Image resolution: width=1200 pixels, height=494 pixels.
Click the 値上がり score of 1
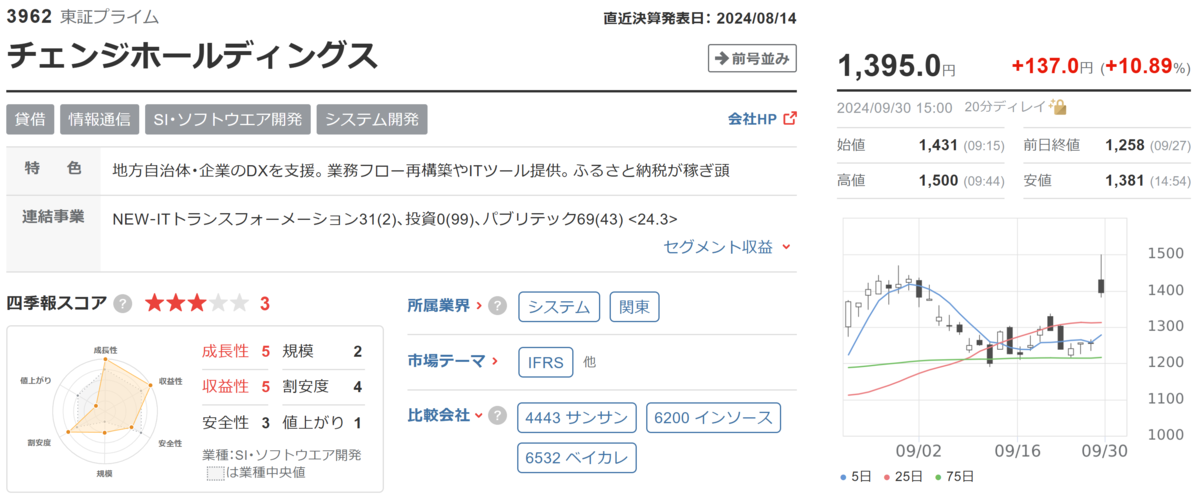pyautogui.click(x=357, y=422)
